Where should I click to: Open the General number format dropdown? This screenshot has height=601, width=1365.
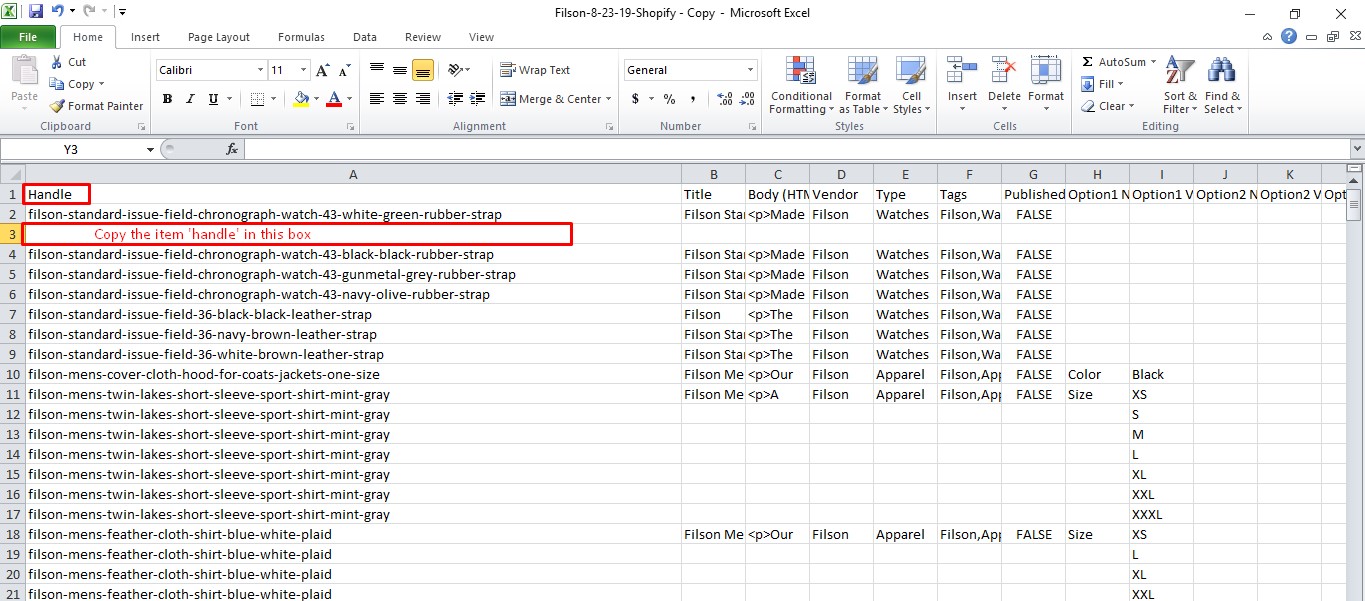pos(751,70)
